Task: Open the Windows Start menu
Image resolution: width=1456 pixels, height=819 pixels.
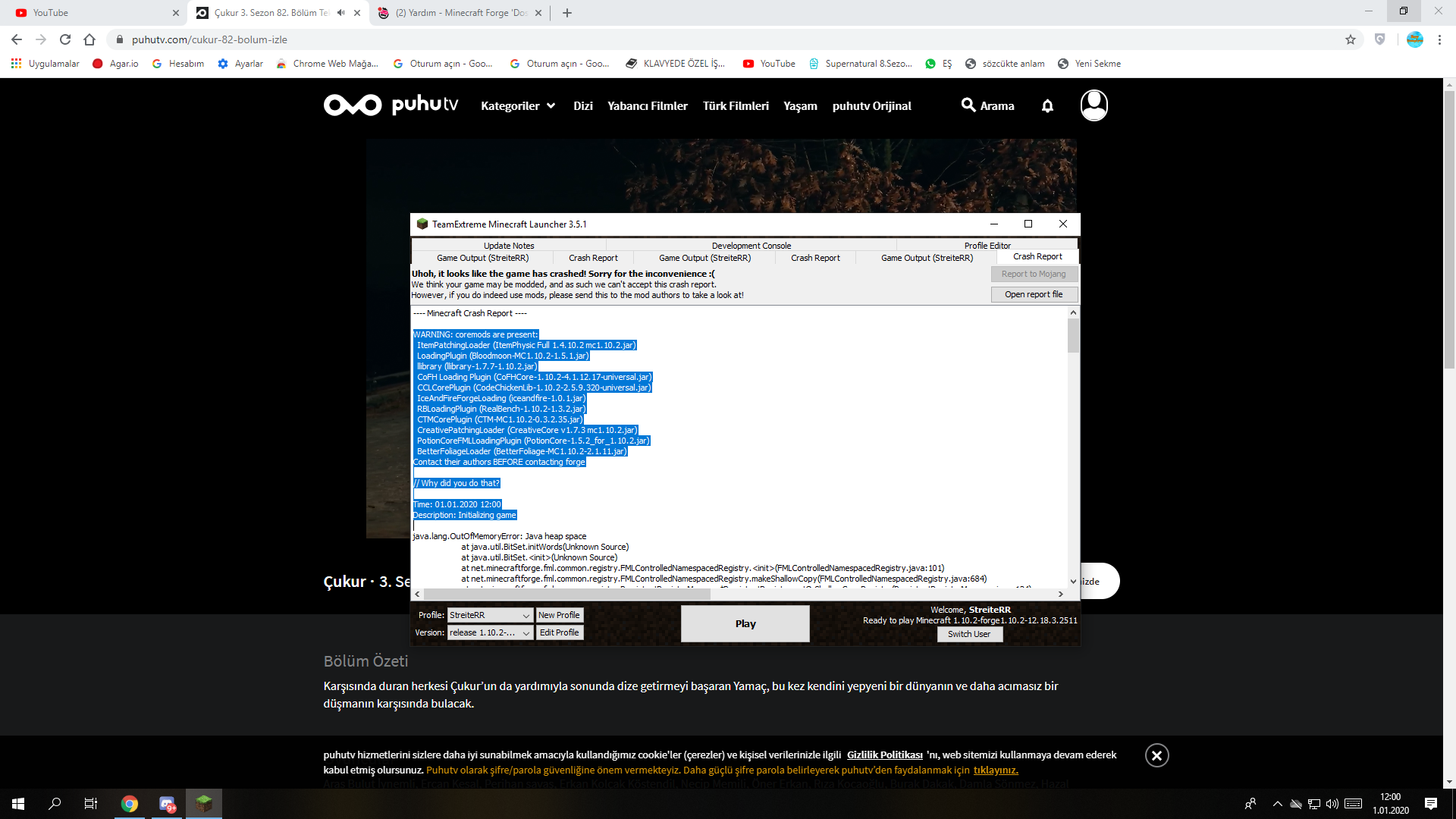Action: click(x=18, y=804)
